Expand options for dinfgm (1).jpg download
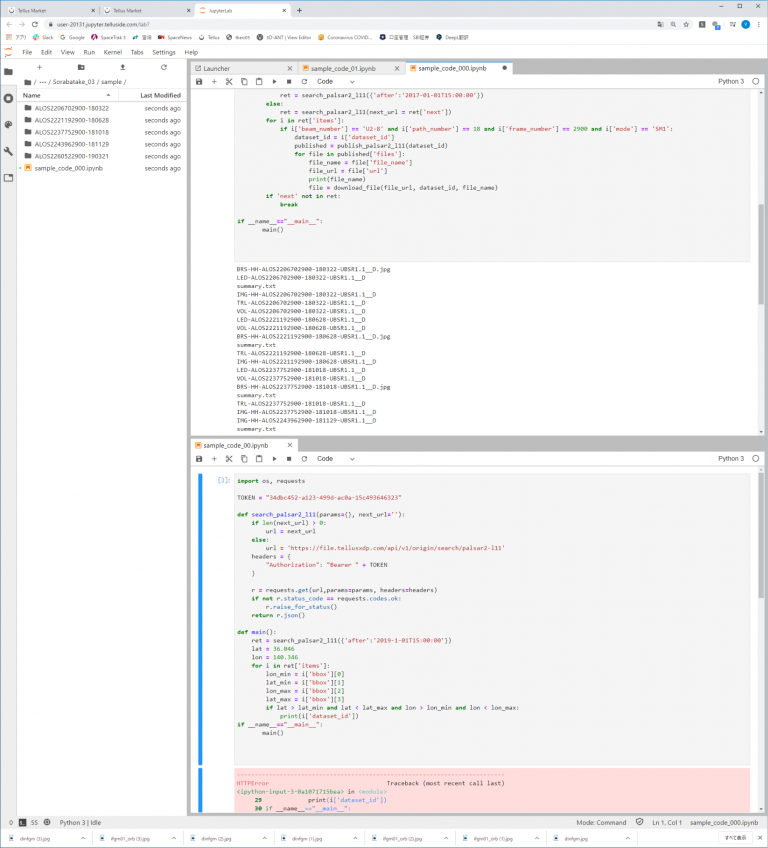The width and height of the screenshot is (768, 848). (355, 838)
